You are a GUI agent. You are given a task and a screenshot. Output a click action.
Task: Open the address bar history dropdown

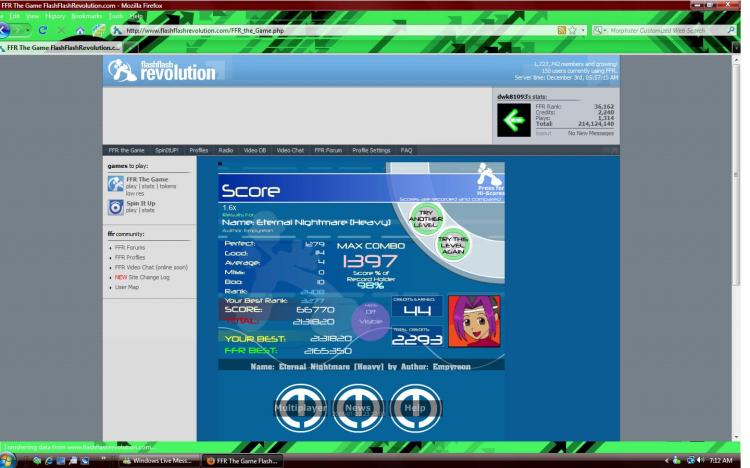[583, 30]
